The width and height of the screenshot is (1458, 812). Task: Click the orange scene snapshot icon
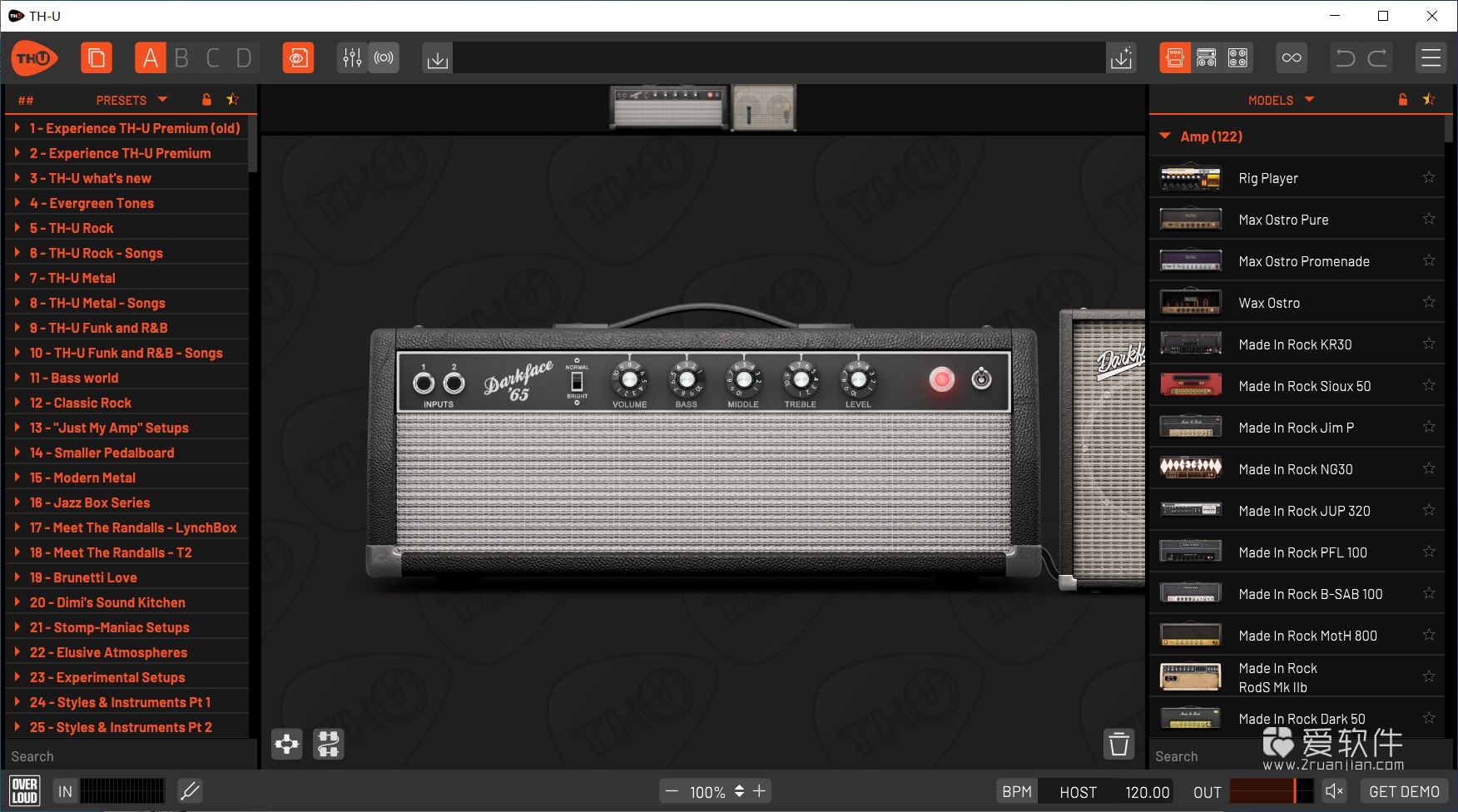[298, 58]
